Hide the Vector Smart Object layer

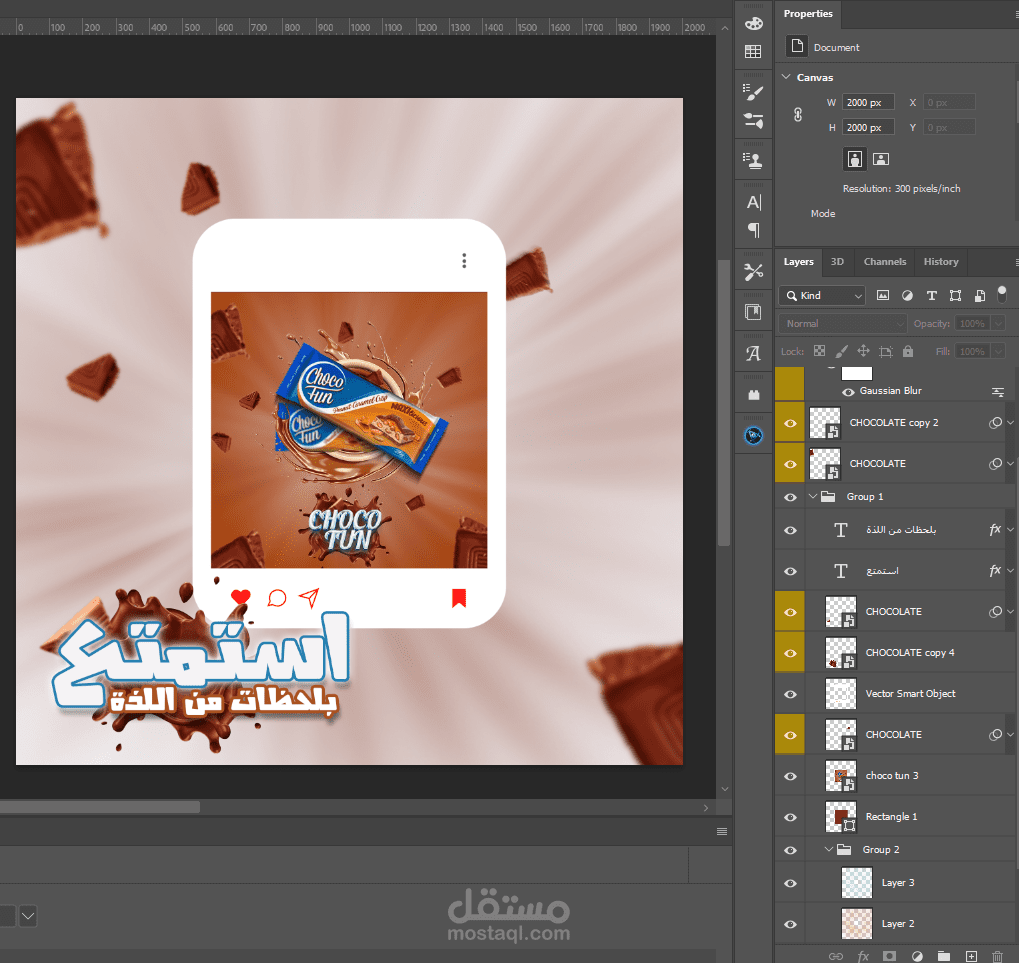[x=790, y=694]
